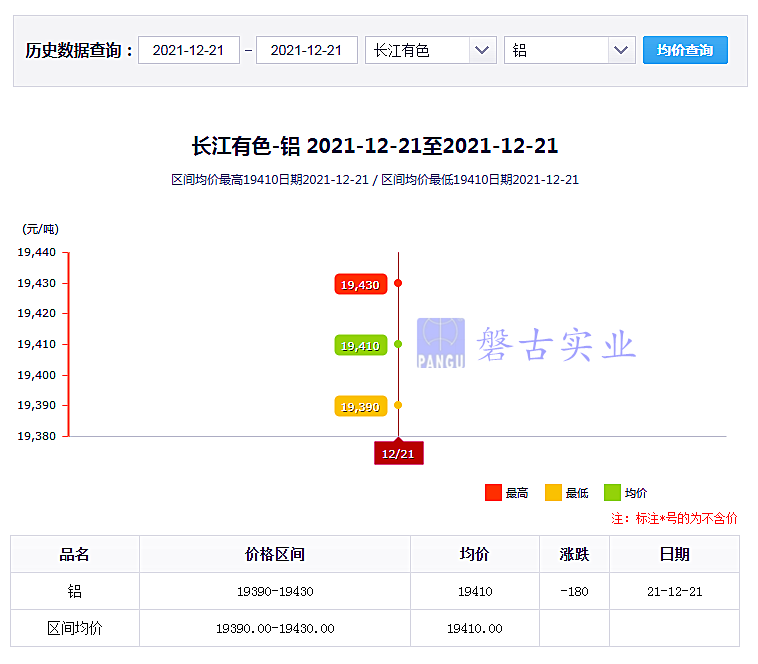The image size is (758, 664).
Task: Click the 价格区间 column header
Action: (275, 554)
